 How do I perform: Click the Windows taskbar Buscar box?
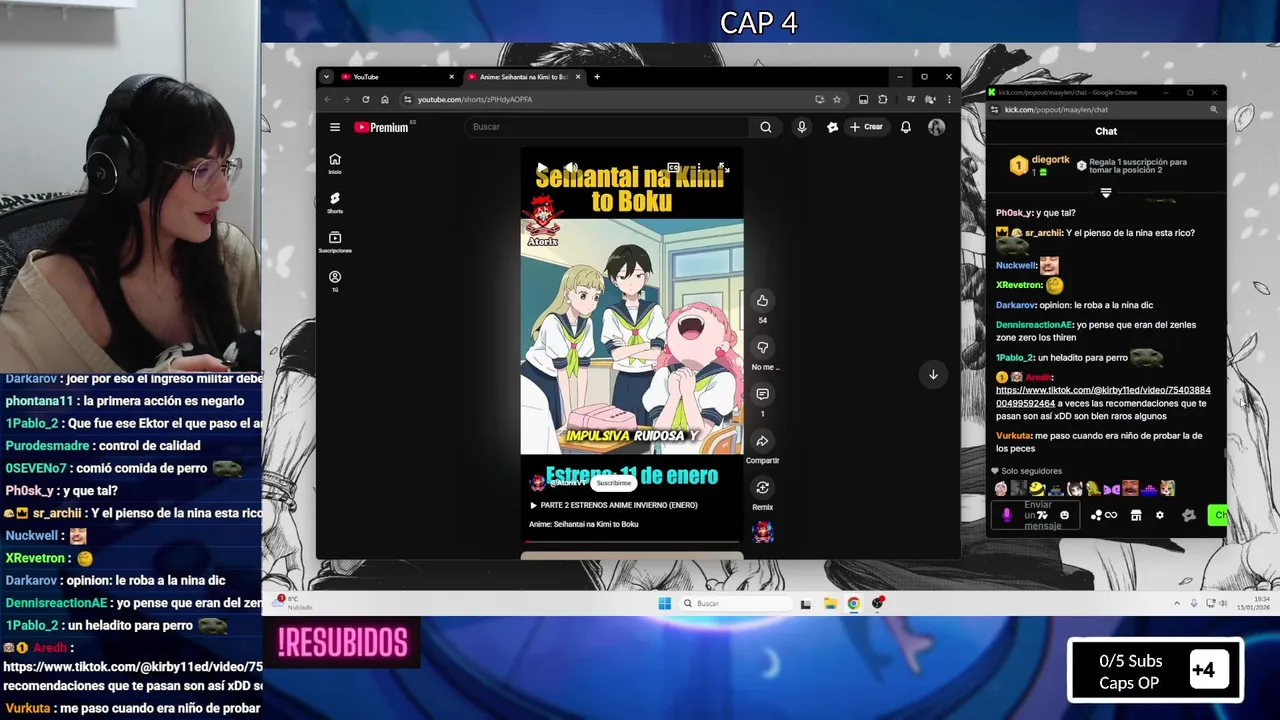735,603
